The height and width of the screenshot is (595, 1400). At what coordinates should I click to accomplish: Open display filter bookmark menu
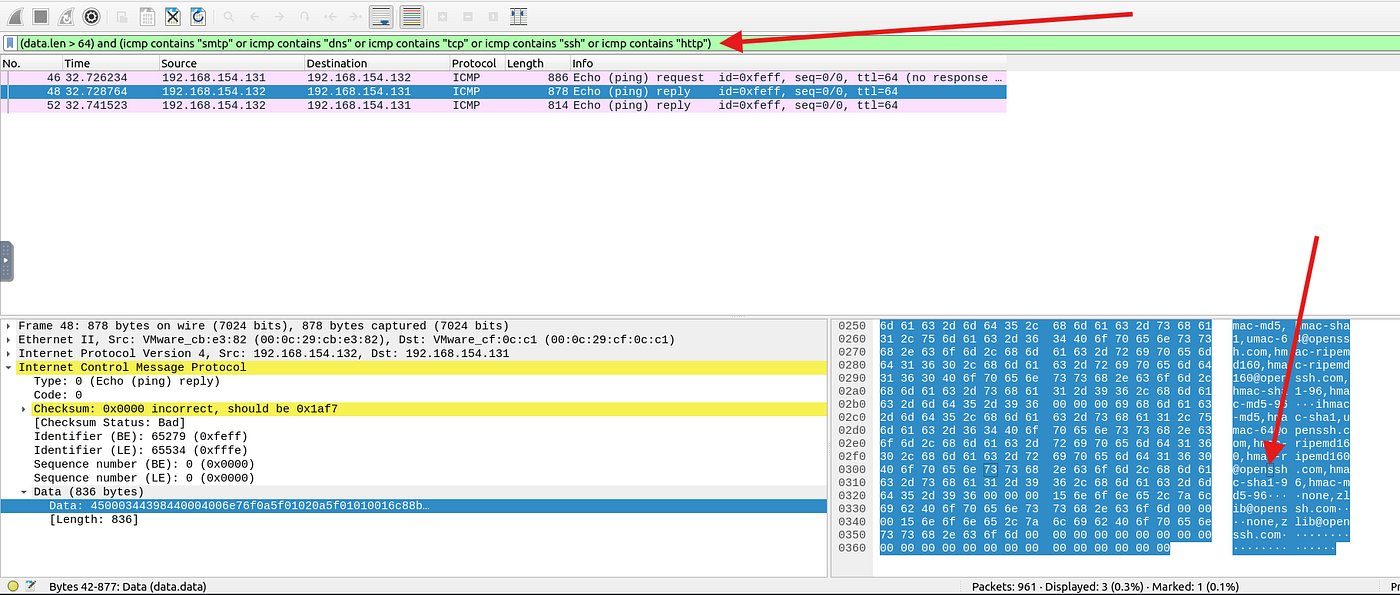[x=10, y=43]
